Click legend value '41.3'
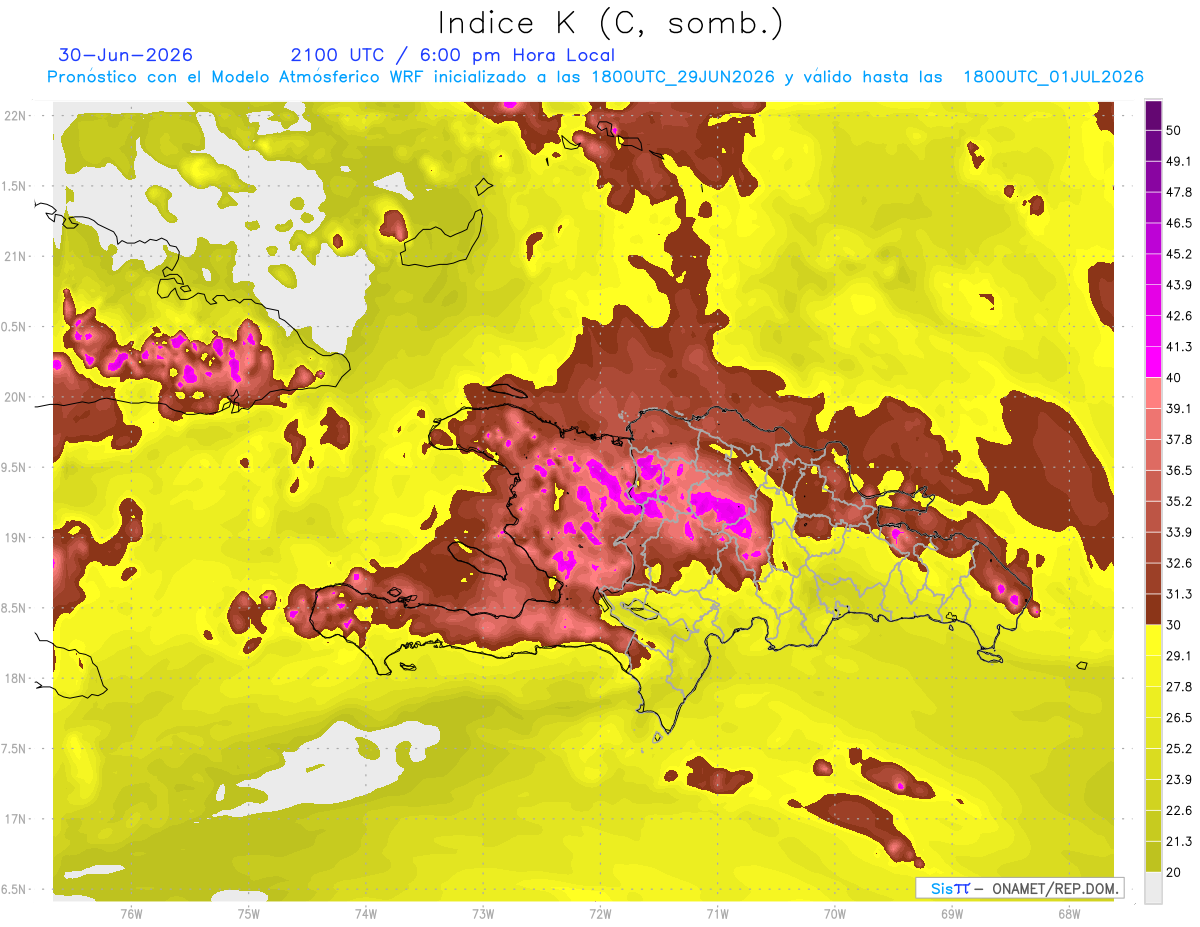 (1178, 347)
